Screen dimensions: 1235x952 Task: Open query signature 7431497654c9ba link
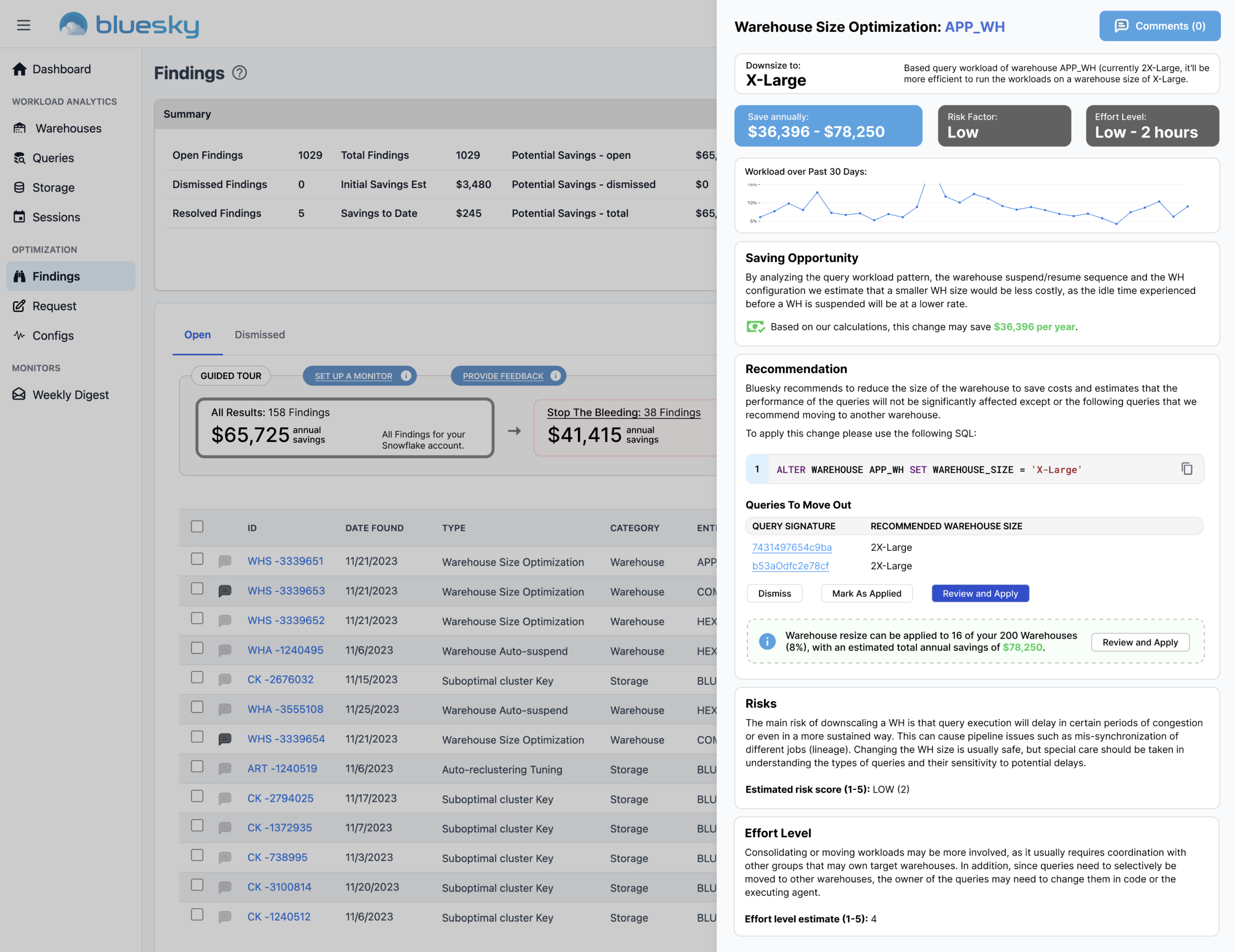[791, 547]
